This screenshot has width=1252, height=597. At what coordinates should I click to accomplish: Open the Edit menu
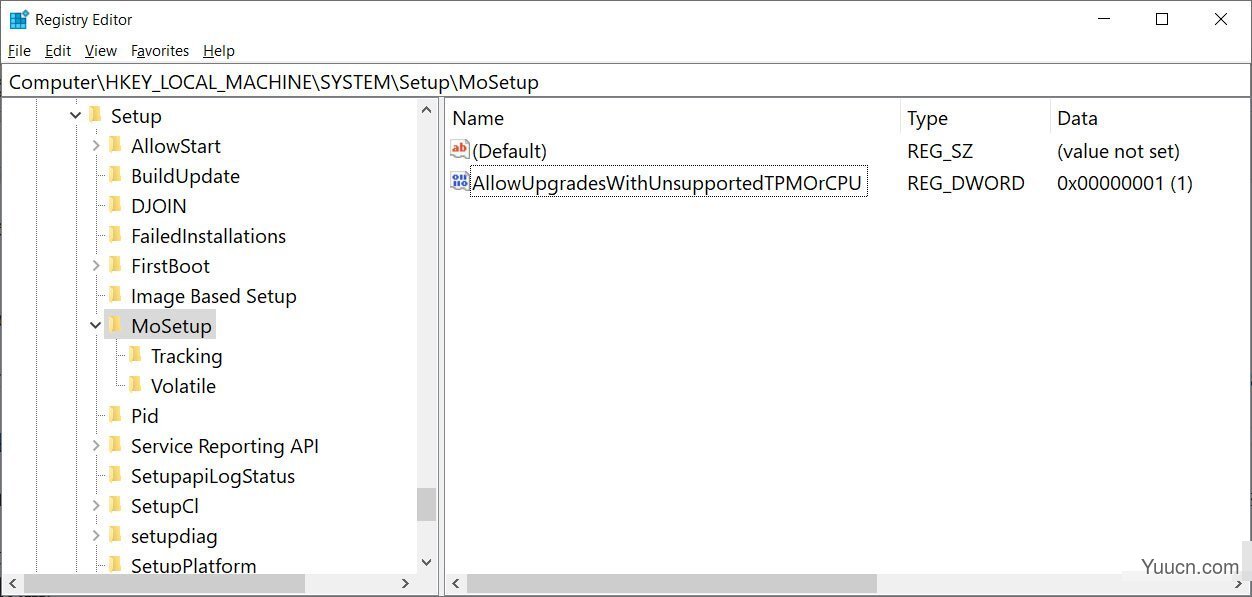click(x=58, y=51)
